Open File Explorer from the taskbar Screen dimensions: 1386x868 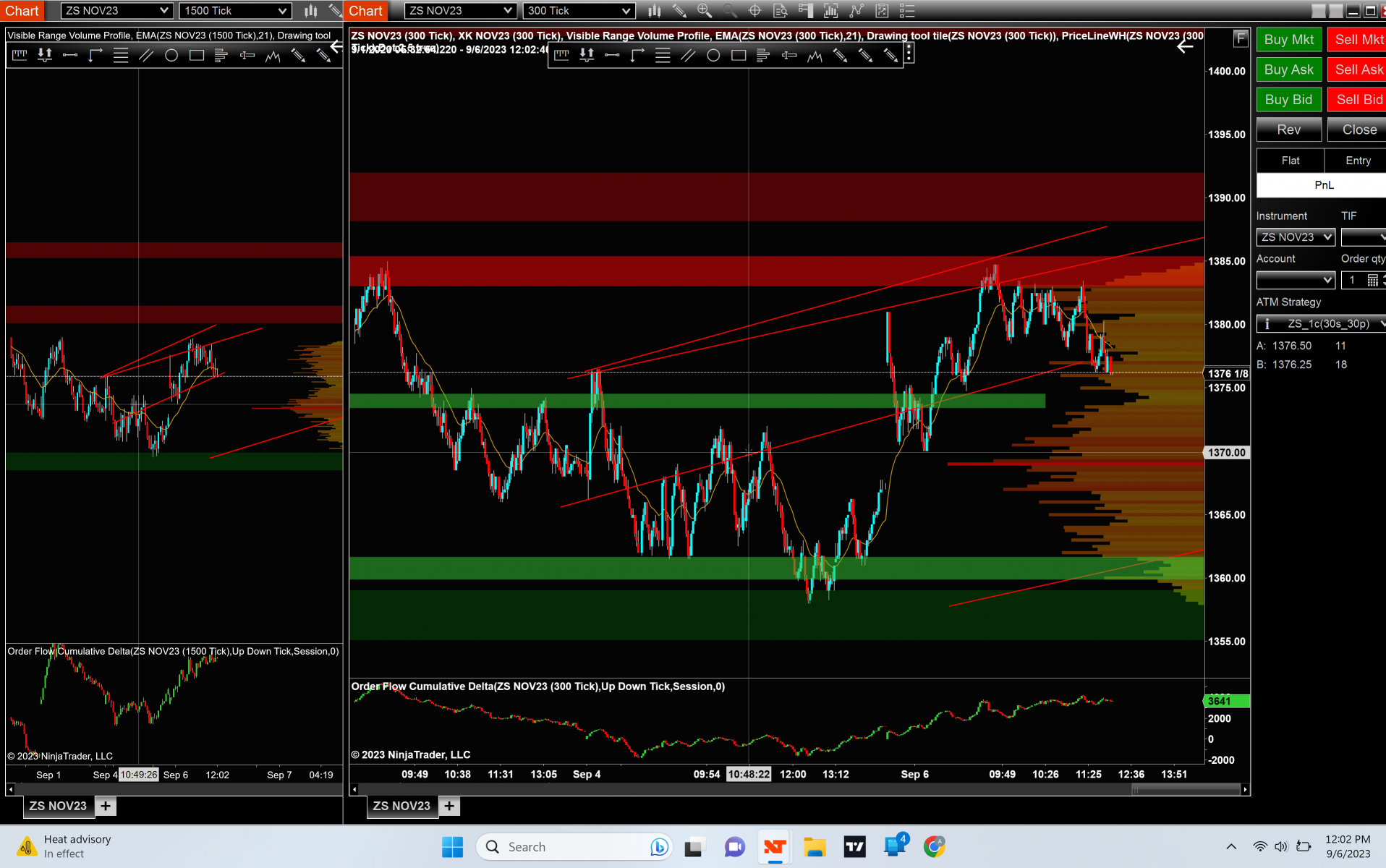815,846
